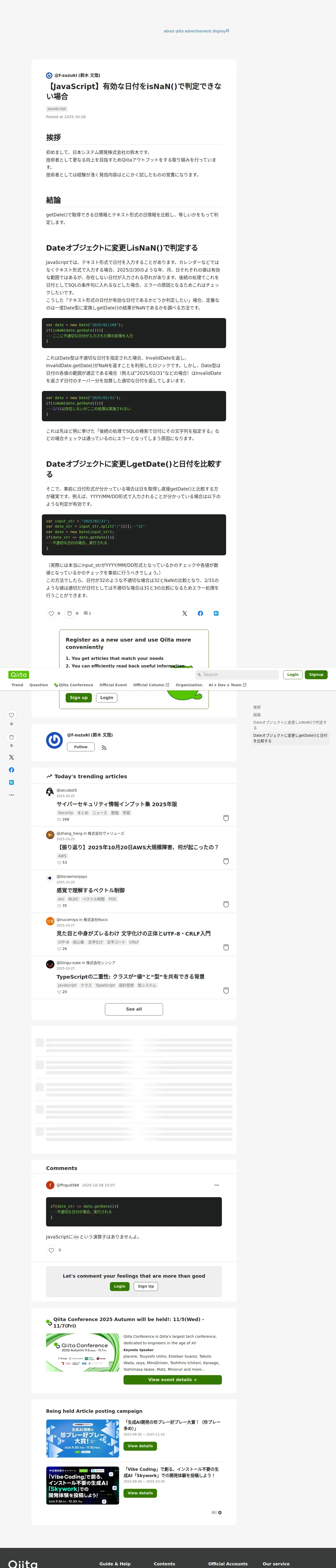Open the Qiita Conference tab in the header
Viewport: 336px width, 1568px height.
point(73,685)
